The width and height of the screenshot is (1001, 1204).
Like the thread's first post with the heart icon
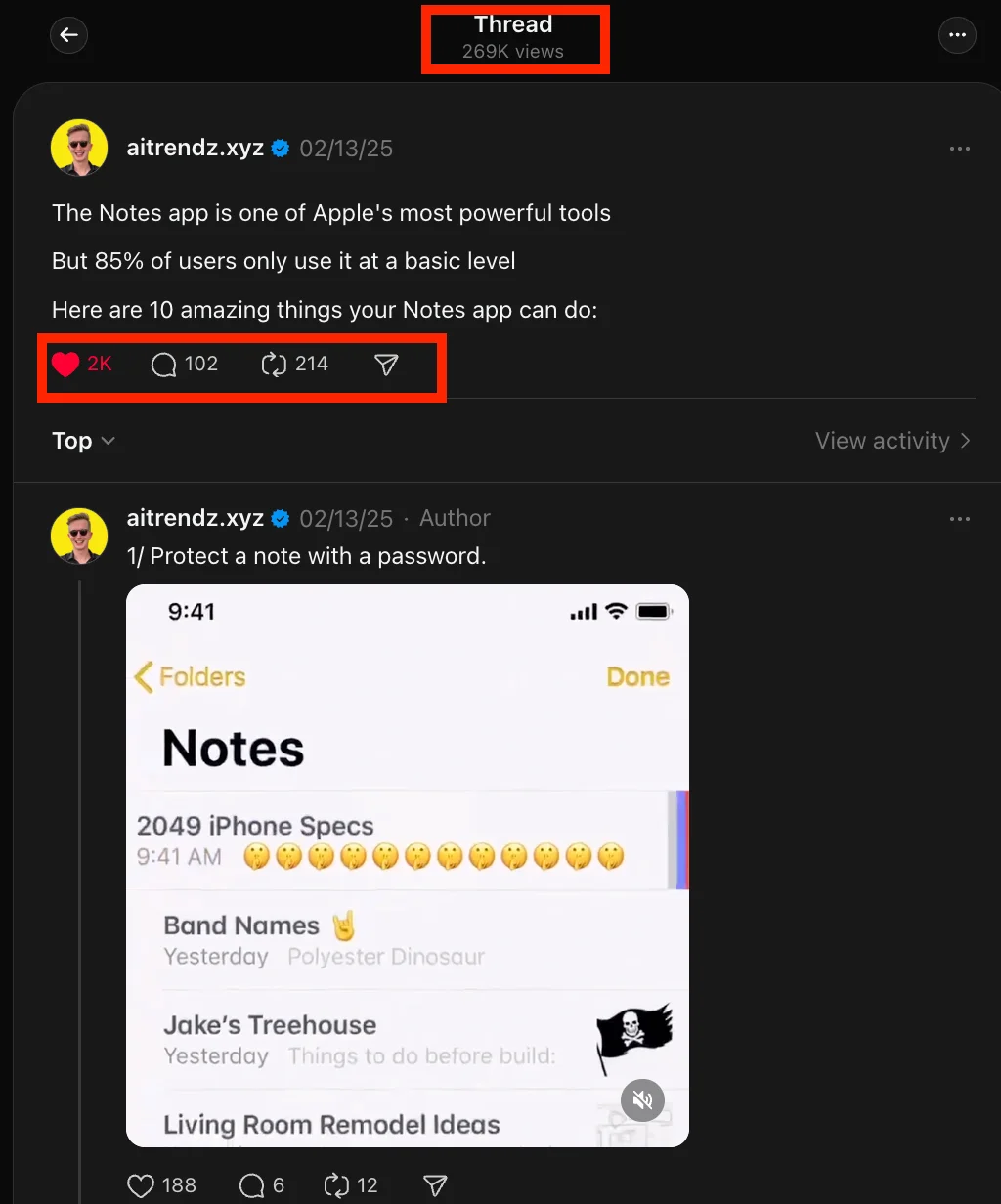click(65, 363)
